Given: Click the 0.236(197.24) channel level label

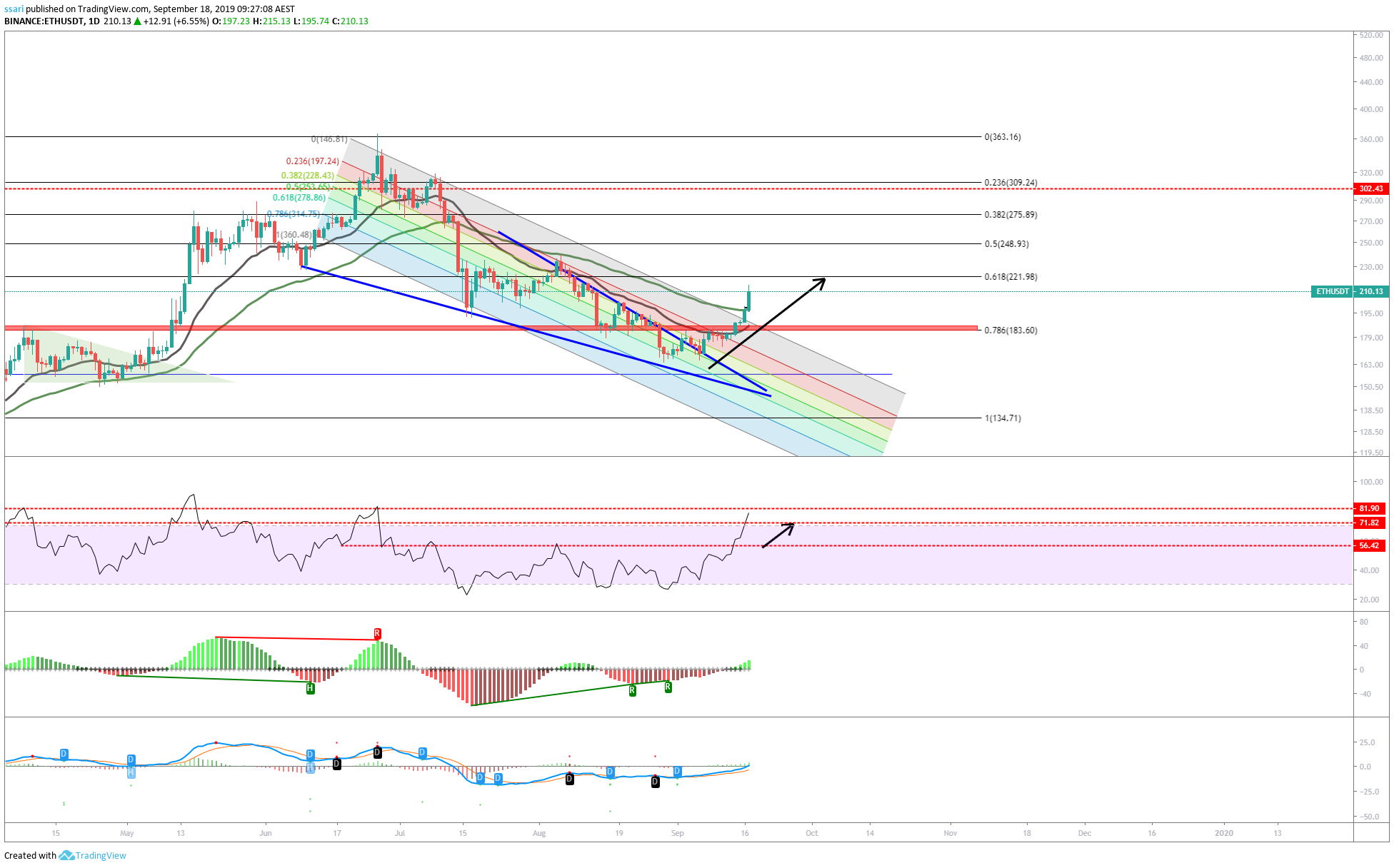Looking at the screenshot, I should (313, 161).
